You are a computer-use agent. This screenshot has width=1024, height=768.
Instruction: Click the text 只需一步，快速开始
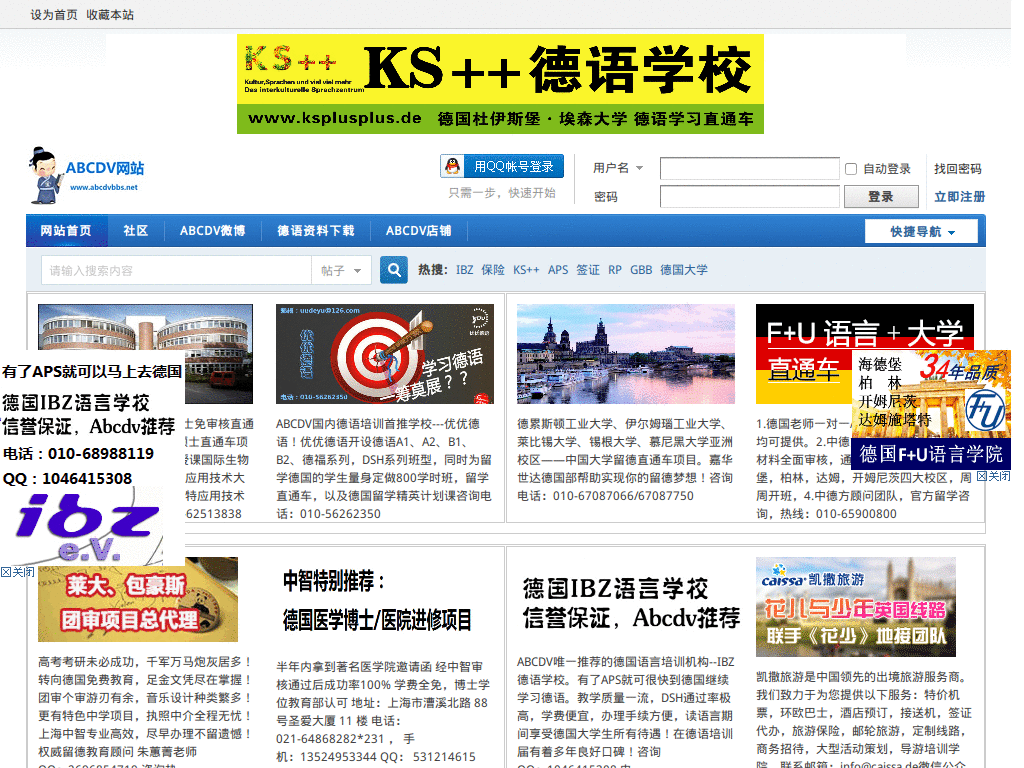502,193
